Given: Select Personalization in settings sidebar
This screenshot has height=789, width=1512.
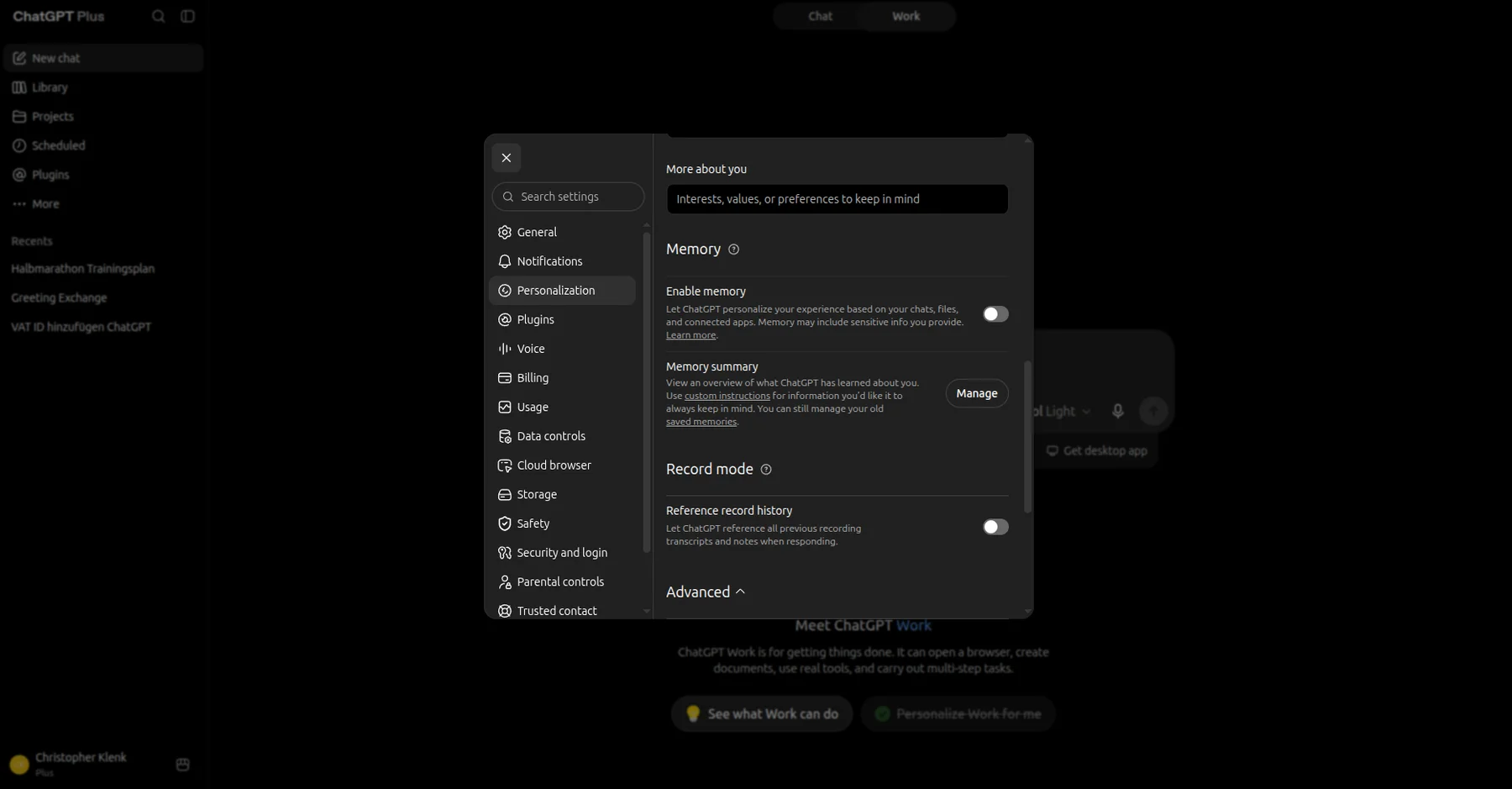Looking at the screenshot, I should tap(562, 291).
